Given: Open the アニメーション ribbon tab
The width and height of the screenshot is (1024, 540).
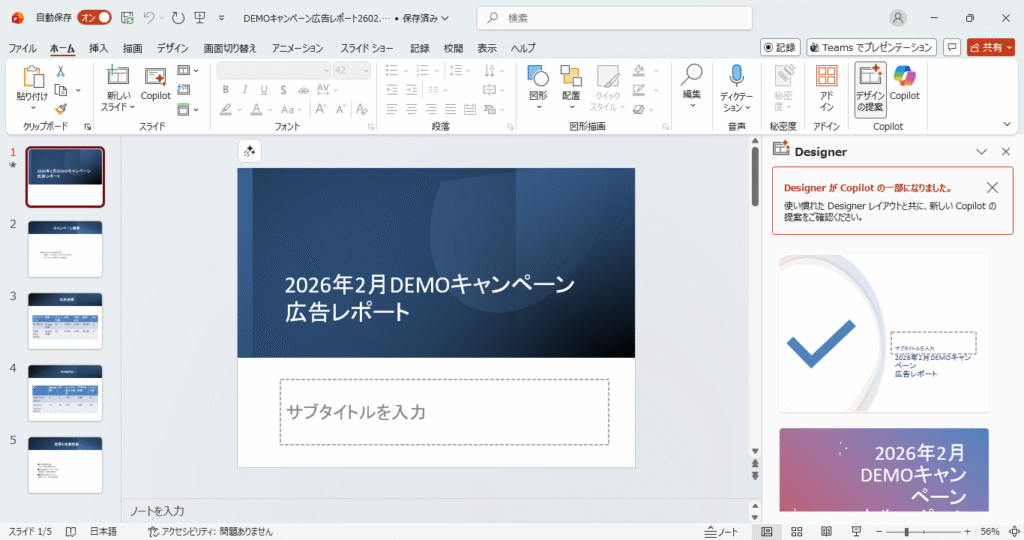Looking at the screenshot, I should (x=297, y=48).
